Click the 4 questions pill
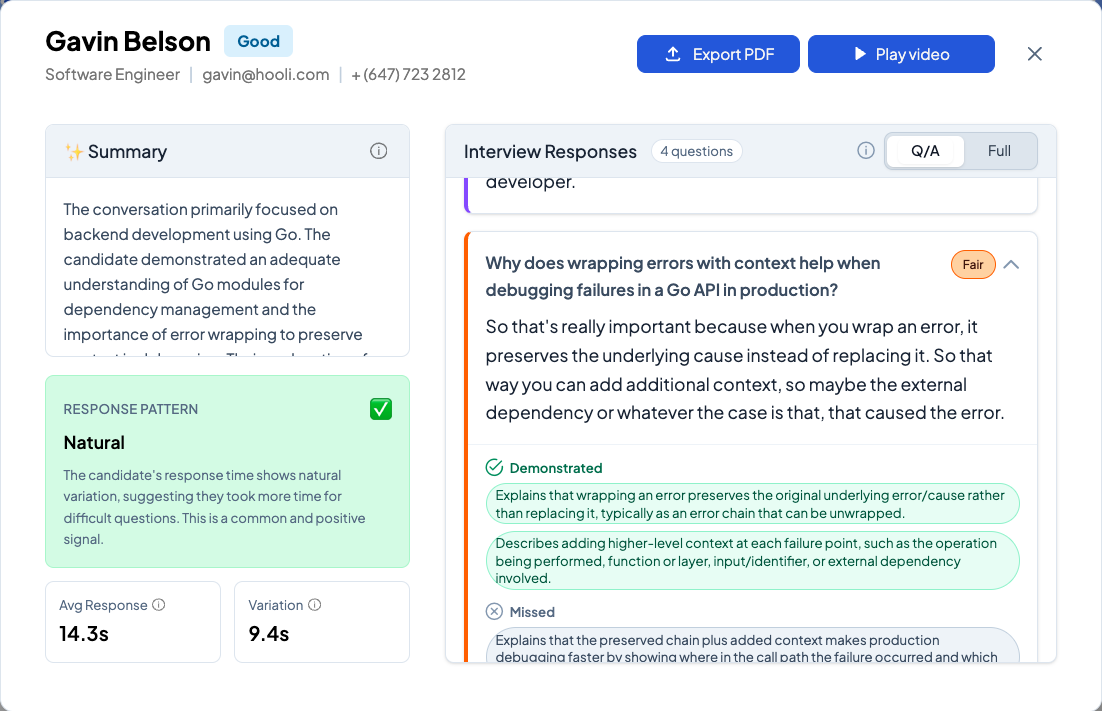1102x711 pixels. [x=696, y=151]
